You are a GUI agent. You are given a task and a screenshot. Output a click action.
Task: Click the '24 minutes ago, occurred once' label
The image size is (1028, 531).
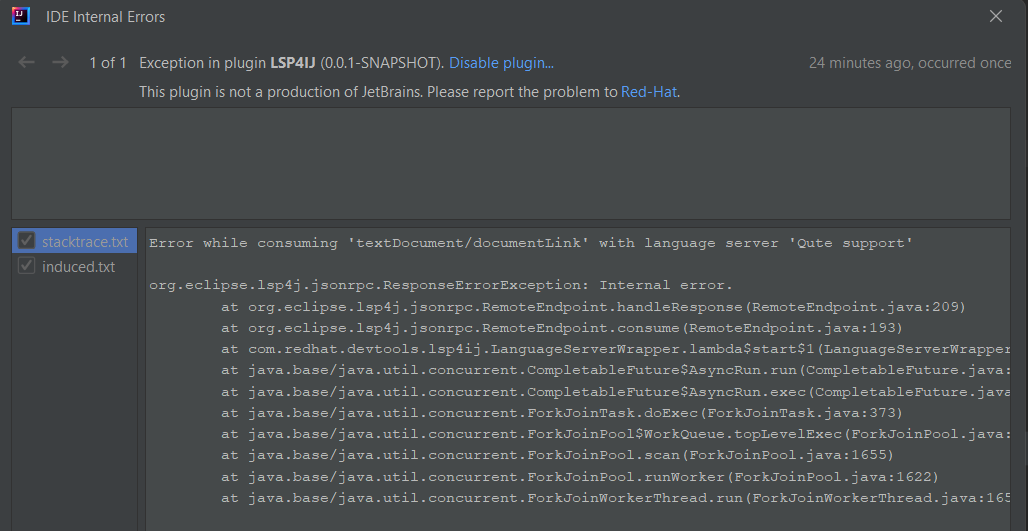pyautogui.click(x=910, y=63)
